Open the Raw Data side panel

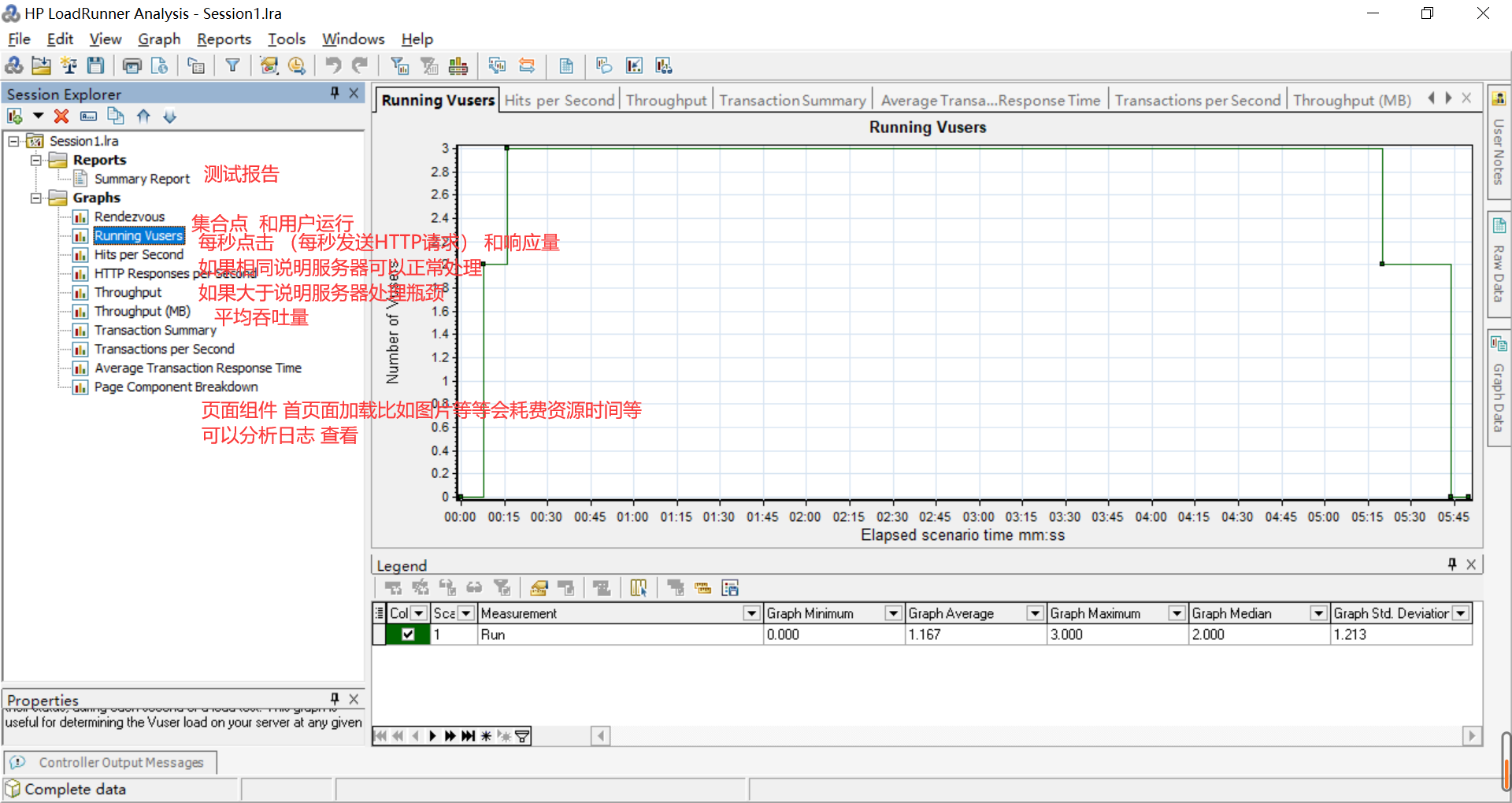coord(1499,264)
